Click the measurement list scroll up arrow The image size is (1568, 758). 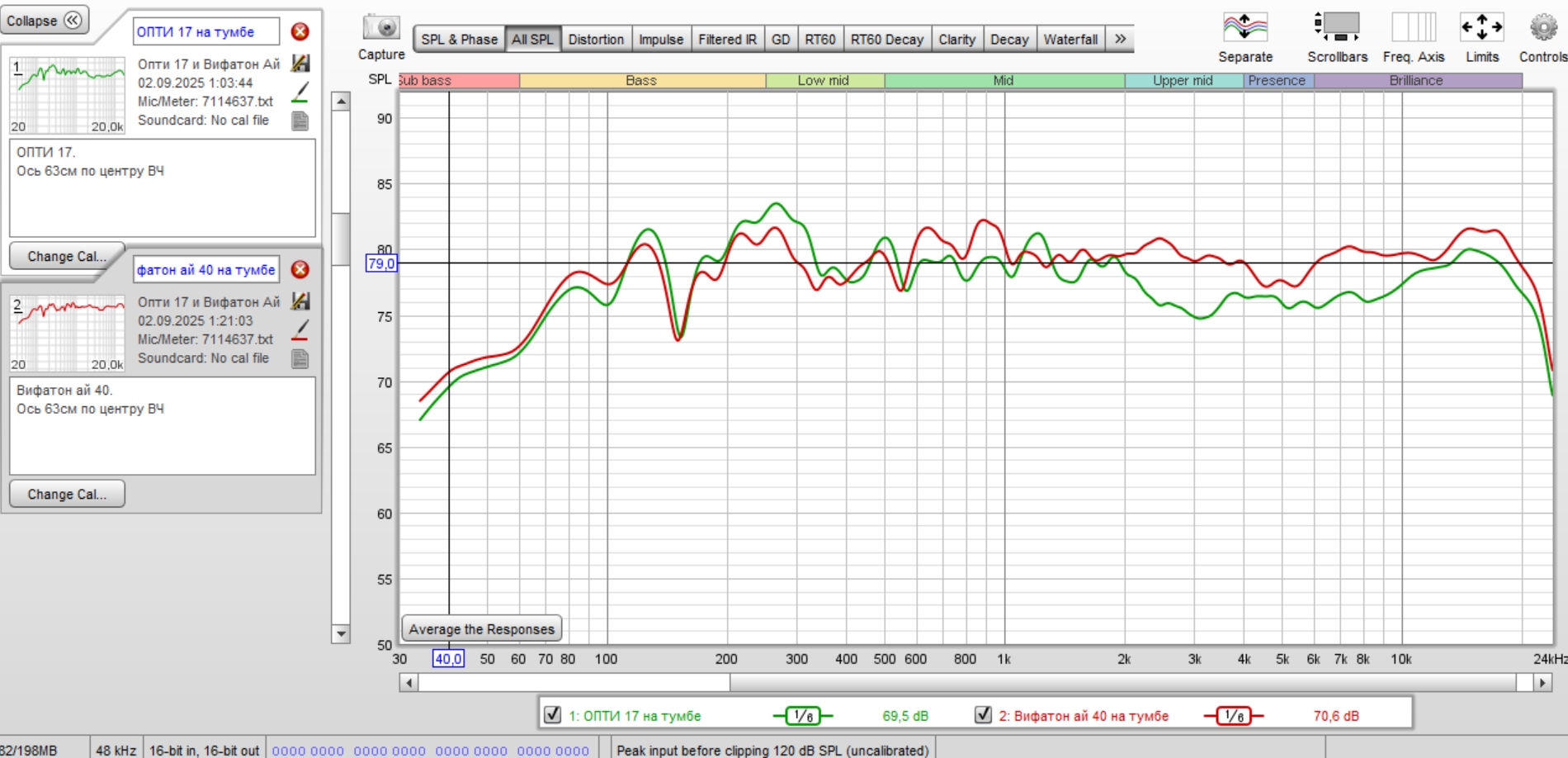(x=341, y=102)
